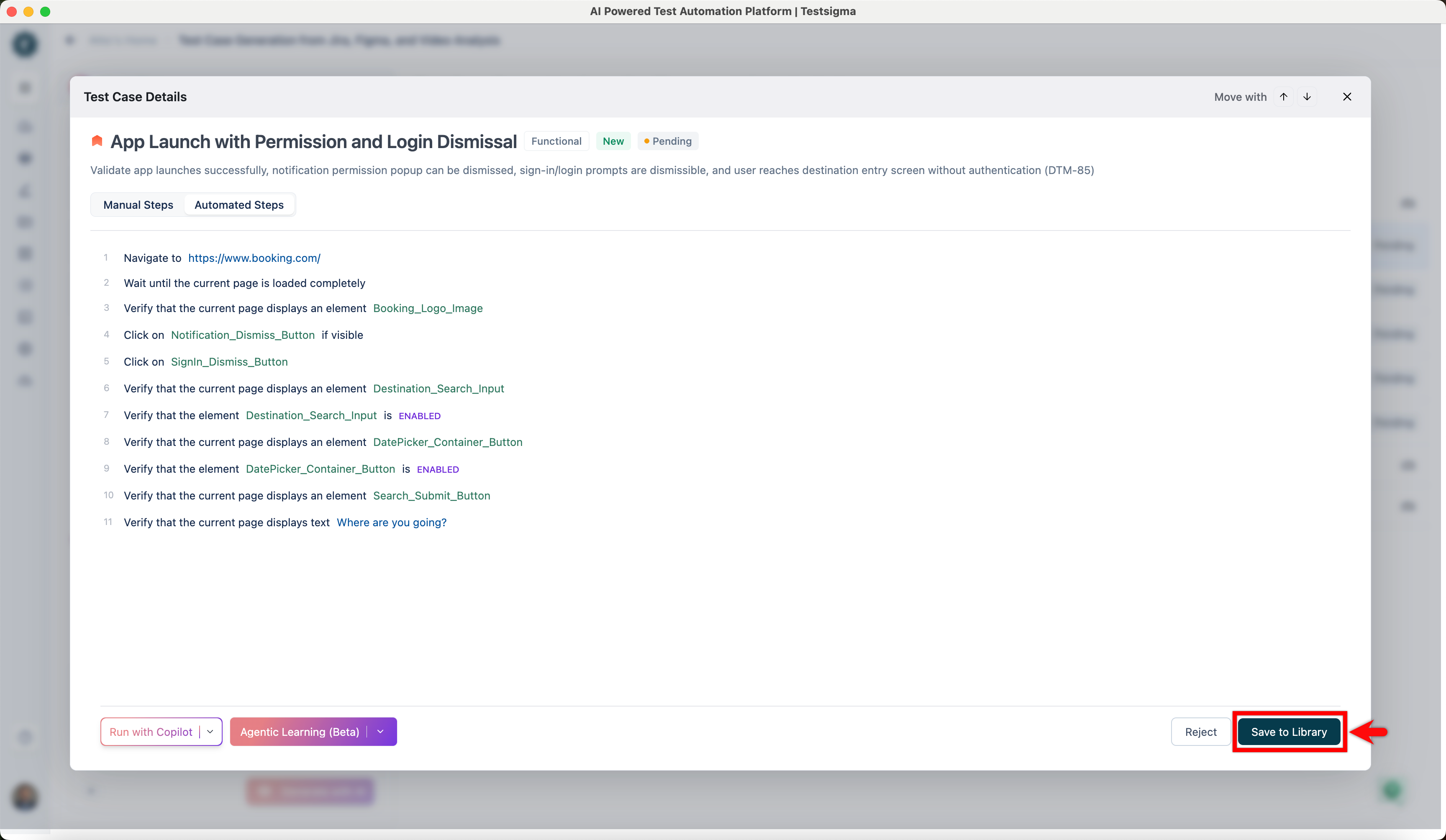The height and width of the screenshot is (840, 1446).
Task: Select the Automated Steps tab
Action: [x=239, y=205]
